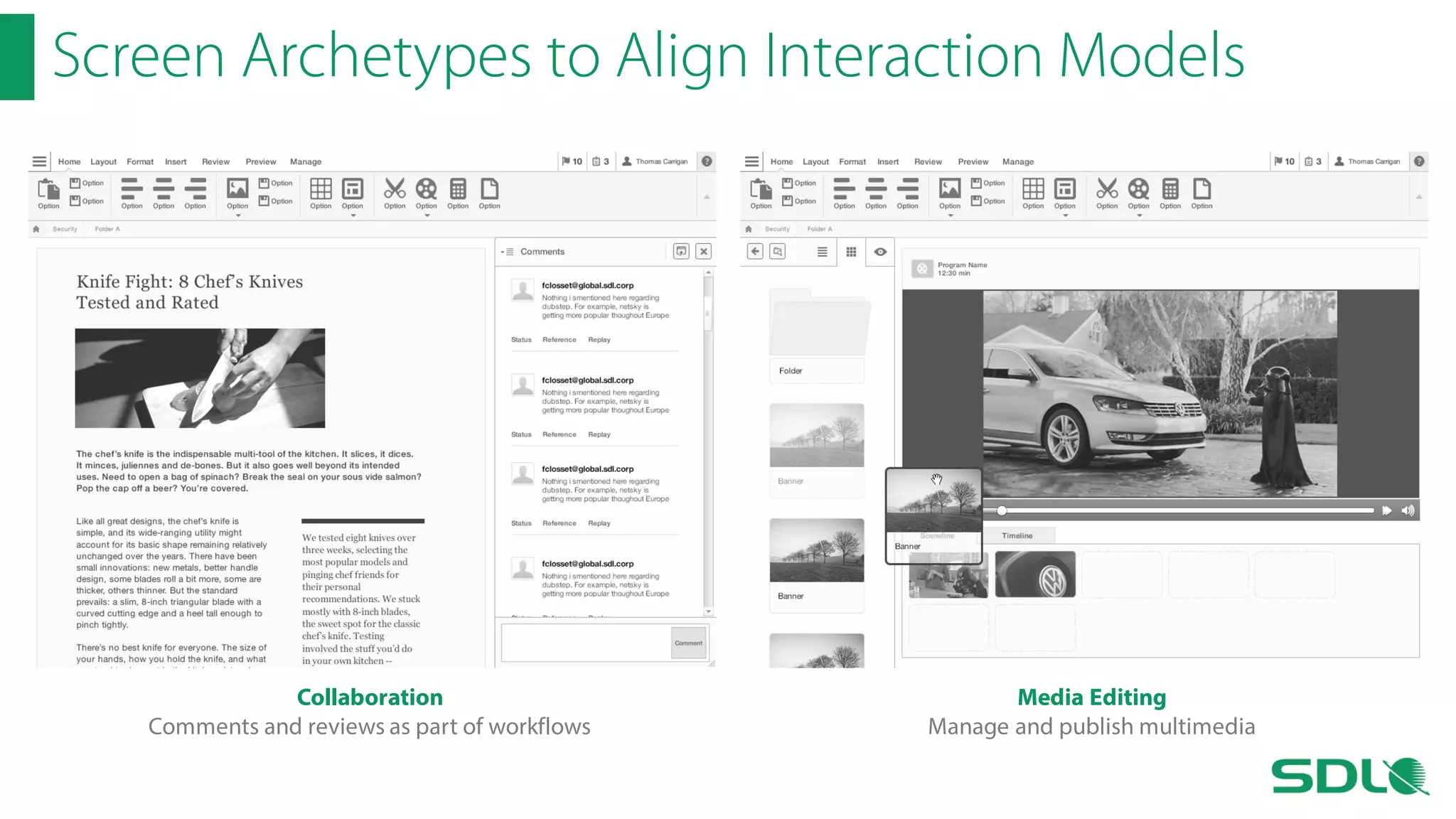Click picture image icon in Media Editing ribbon
1456x819 pixels.
(950, 188)
